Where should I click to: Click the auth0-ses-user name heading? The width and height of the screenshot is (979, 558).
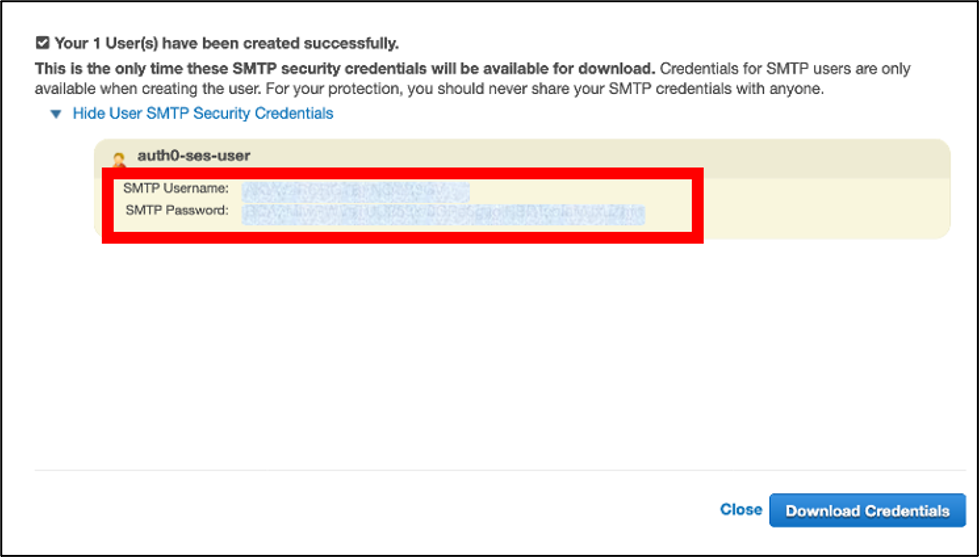[194, 155]
